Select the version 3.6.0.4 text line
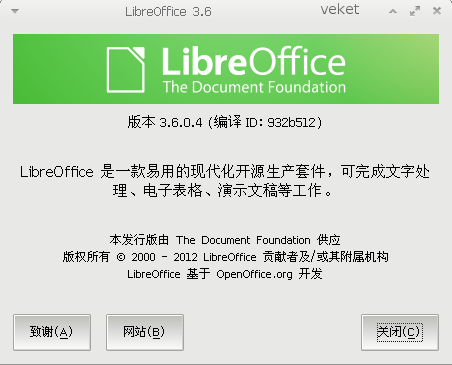The image size is (452, 365). (x=225, y=122)
